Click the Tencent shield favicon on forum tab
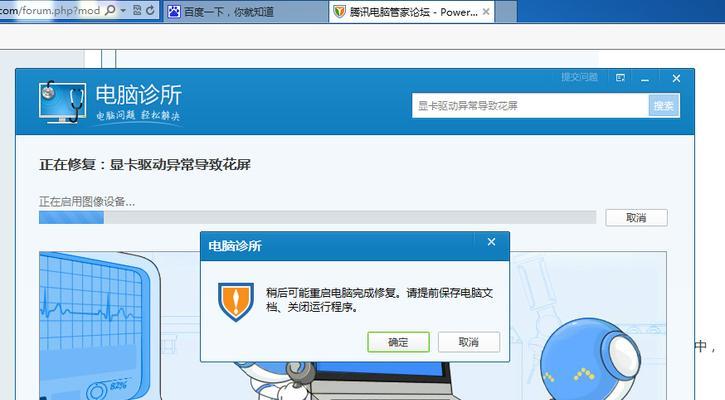The image size is (725, 400). pyautogui.click(x=339, y=12)
